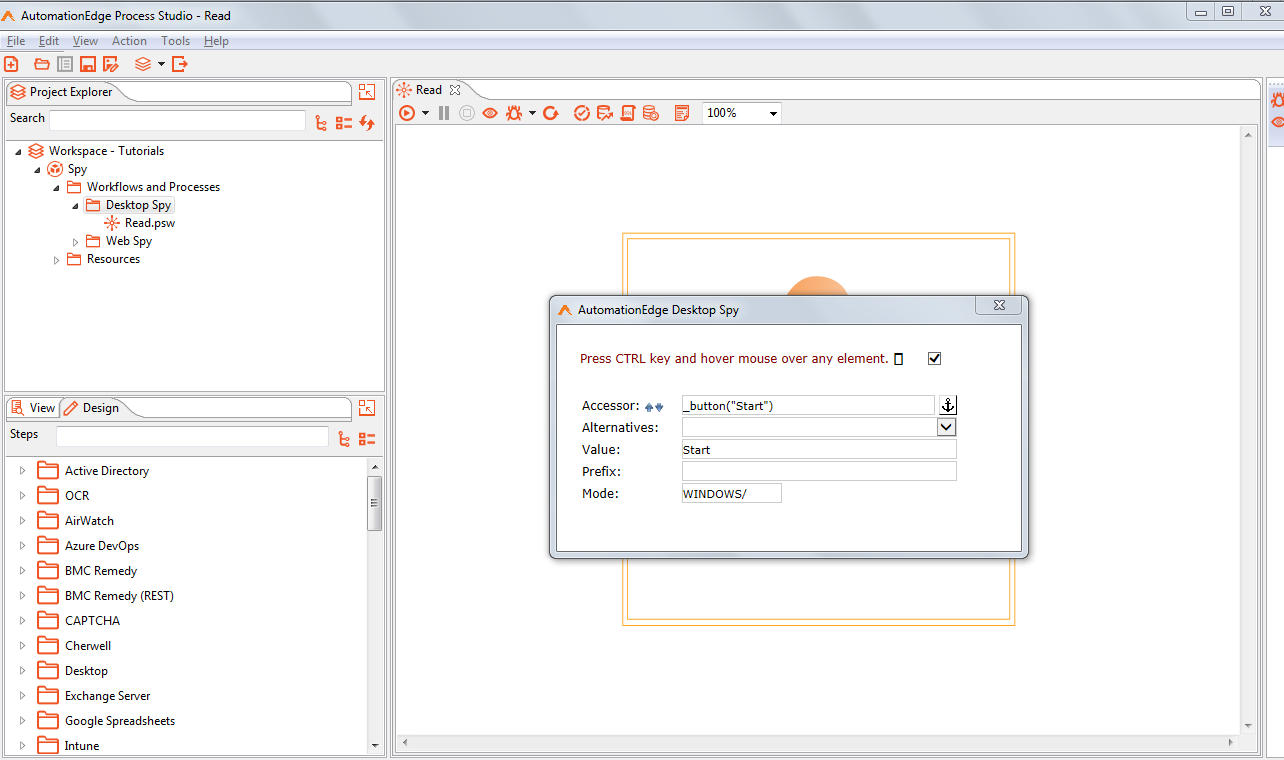This screenshot has height=760, width=1284.
Task: Click the Debug bug icon
Action: (514, 113)
